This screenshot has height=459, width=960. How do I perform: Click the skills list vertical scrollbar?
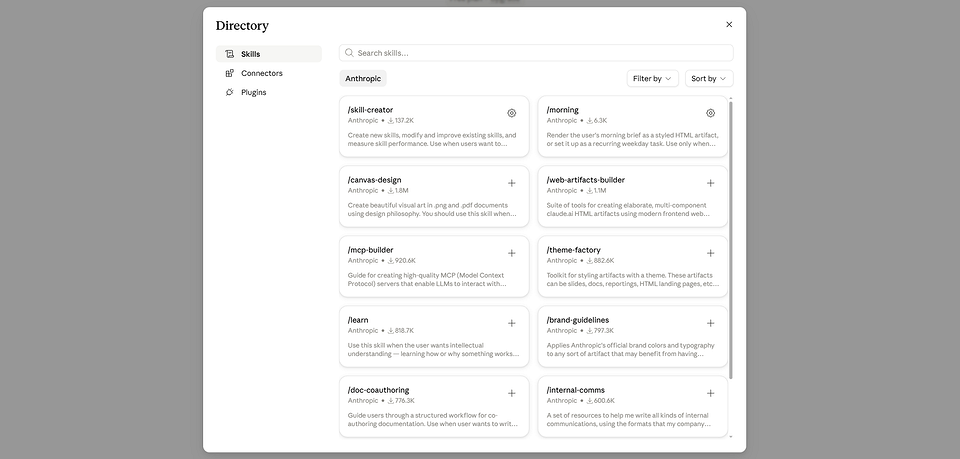point(730,240)
